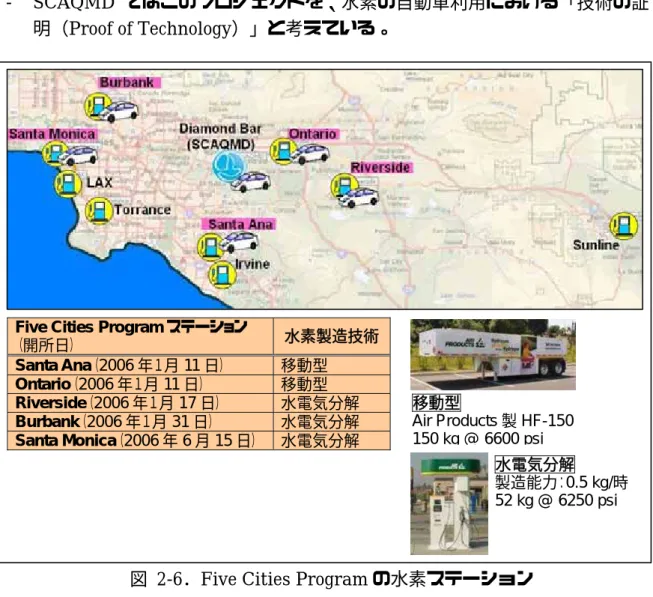Click the car icon next to Ontario
The width and height of the screenshot is (653, 597).
click(310, 154)
